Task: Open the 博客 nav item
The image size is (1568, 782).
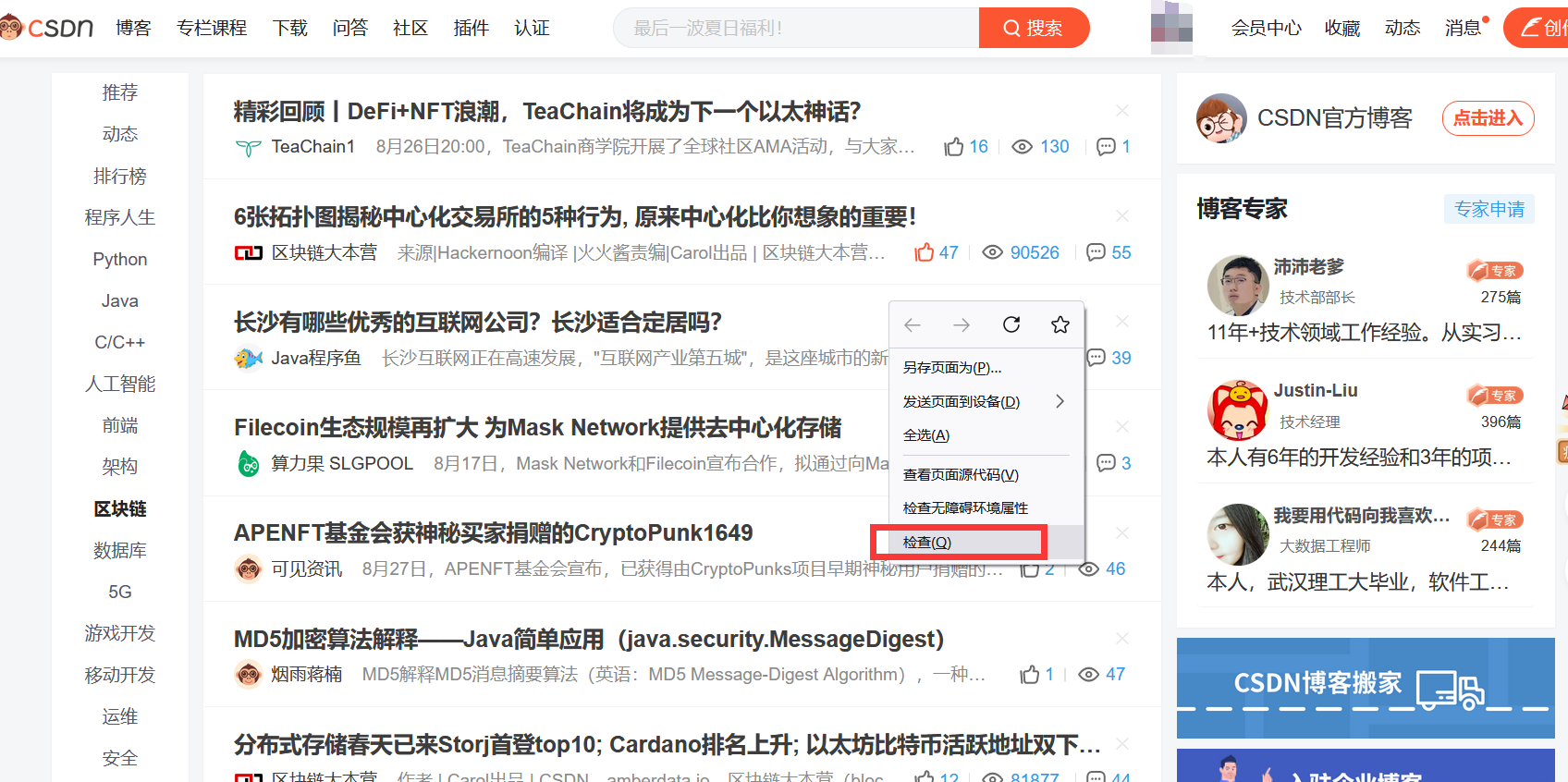Action: point(133,28)
